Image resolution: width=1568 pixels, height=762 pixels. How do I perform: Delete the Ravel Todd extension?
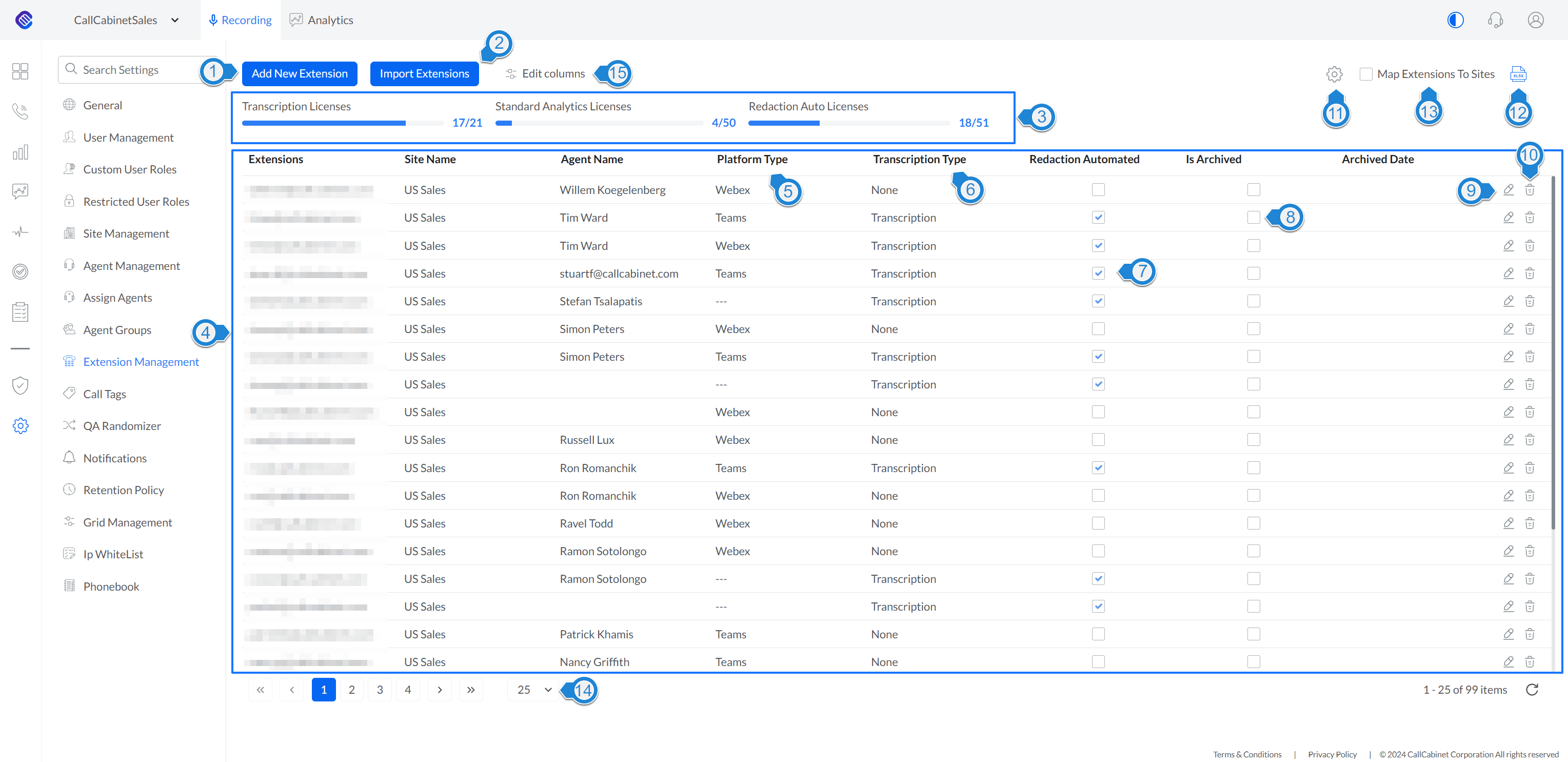pos(1530,523)
